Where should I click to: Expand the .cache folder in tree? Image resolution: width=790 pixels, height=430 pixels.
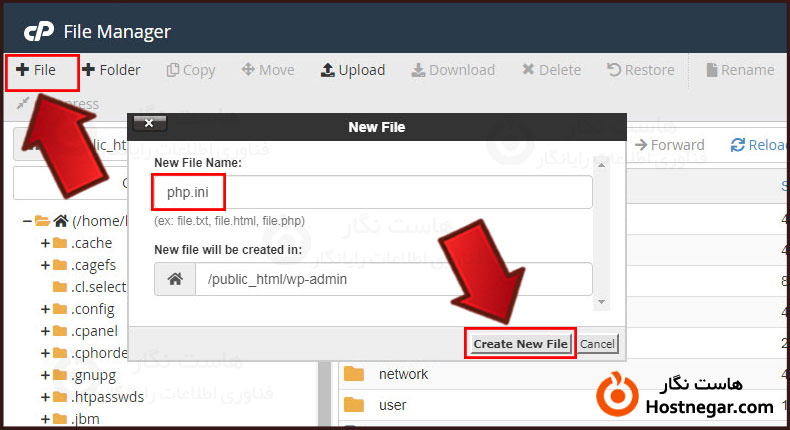point(45,243)
